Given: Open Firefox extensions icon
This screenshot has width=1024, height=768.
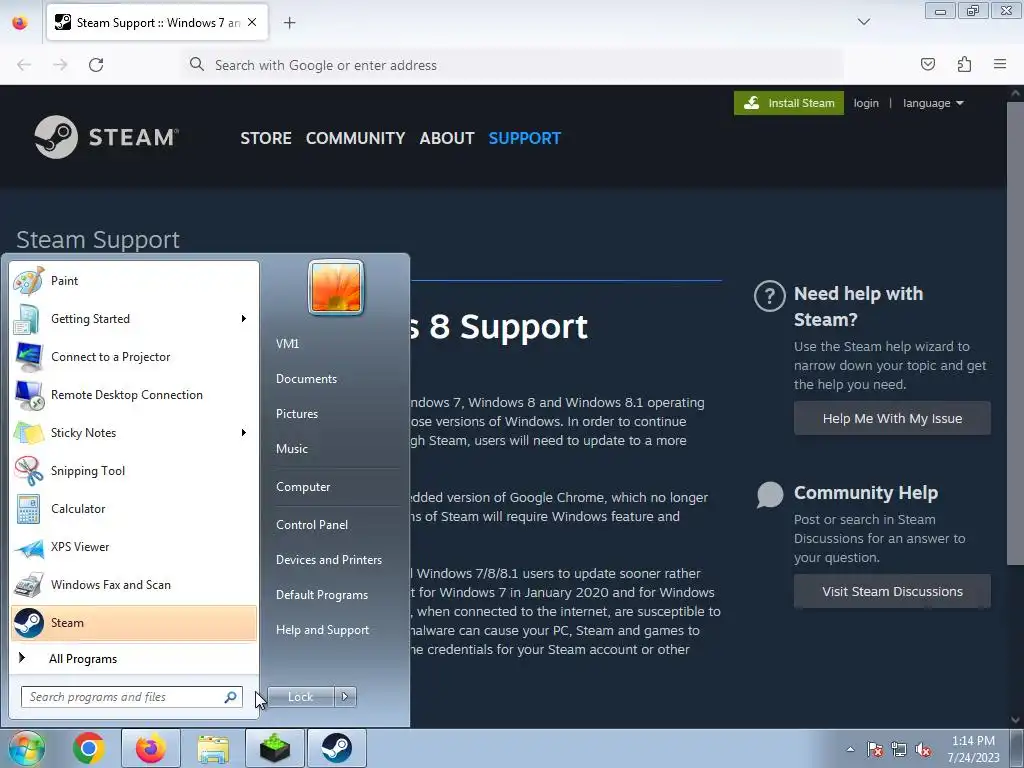Looking at the screenshot, I should tap(964, 64).
